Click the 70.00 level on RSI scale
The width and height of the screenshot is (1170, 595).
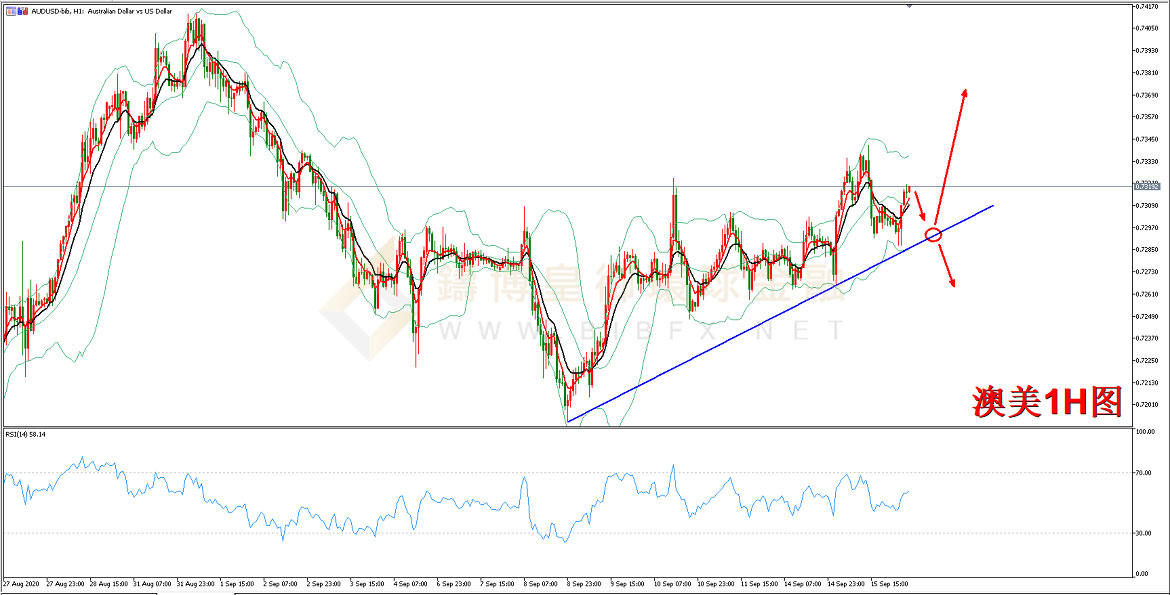click(x=1144, y=472)
